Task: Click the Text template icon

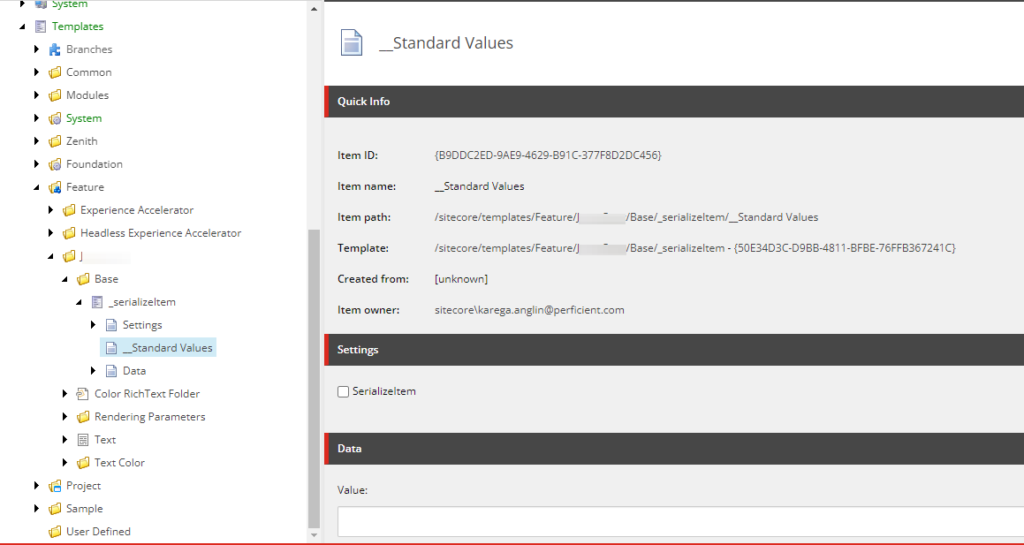Action: (x=83, y=440)
